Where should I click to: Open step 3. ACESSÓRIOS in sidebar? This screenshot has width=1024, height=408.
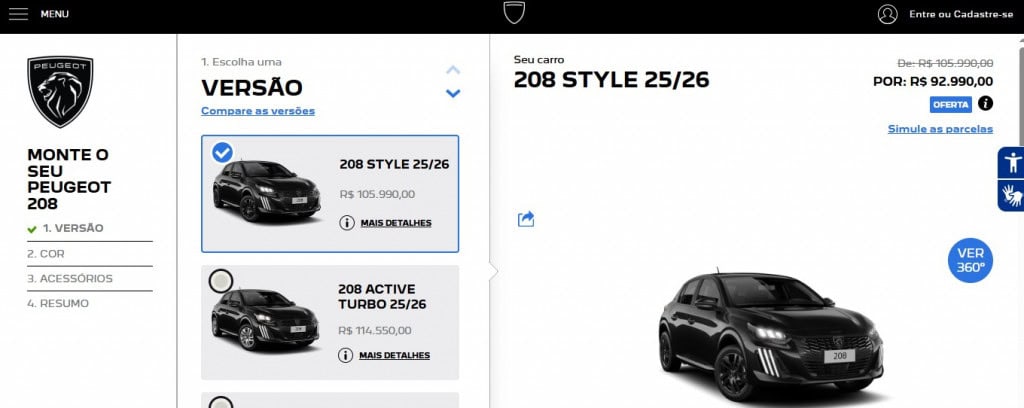tap(70, 278)
